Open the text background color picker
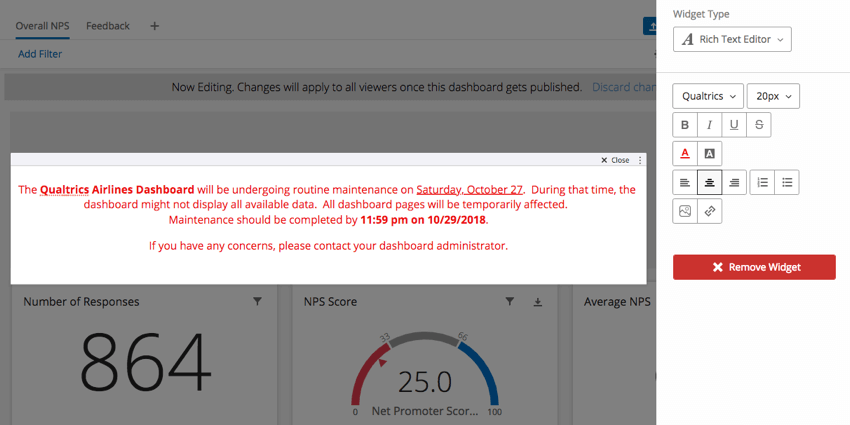This screenshot has width=850, height=425. (x=710, y=153)
